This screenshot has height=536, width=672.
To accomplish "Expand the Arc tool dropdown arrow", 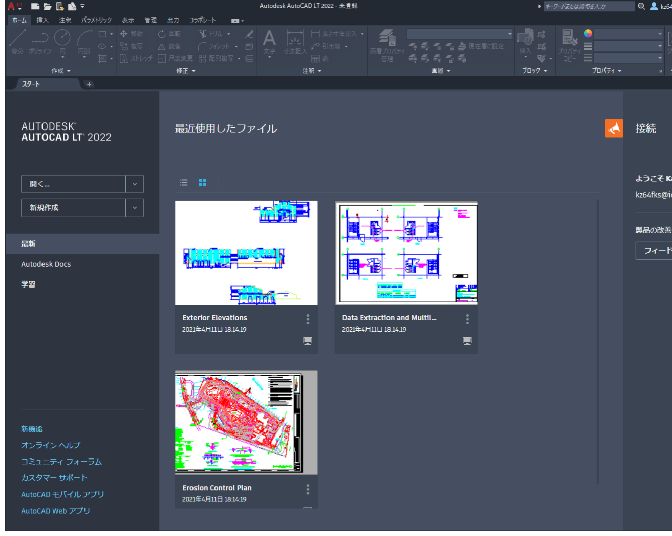I will [x=84, y=57].
